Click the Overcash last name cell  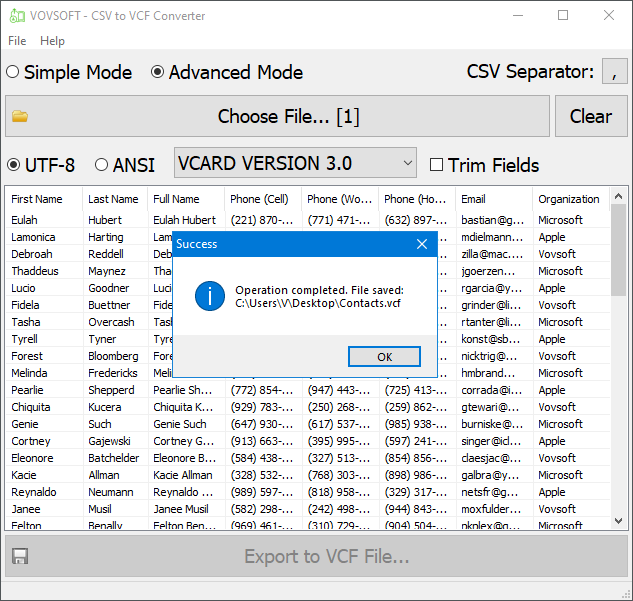tap(111, 322)
